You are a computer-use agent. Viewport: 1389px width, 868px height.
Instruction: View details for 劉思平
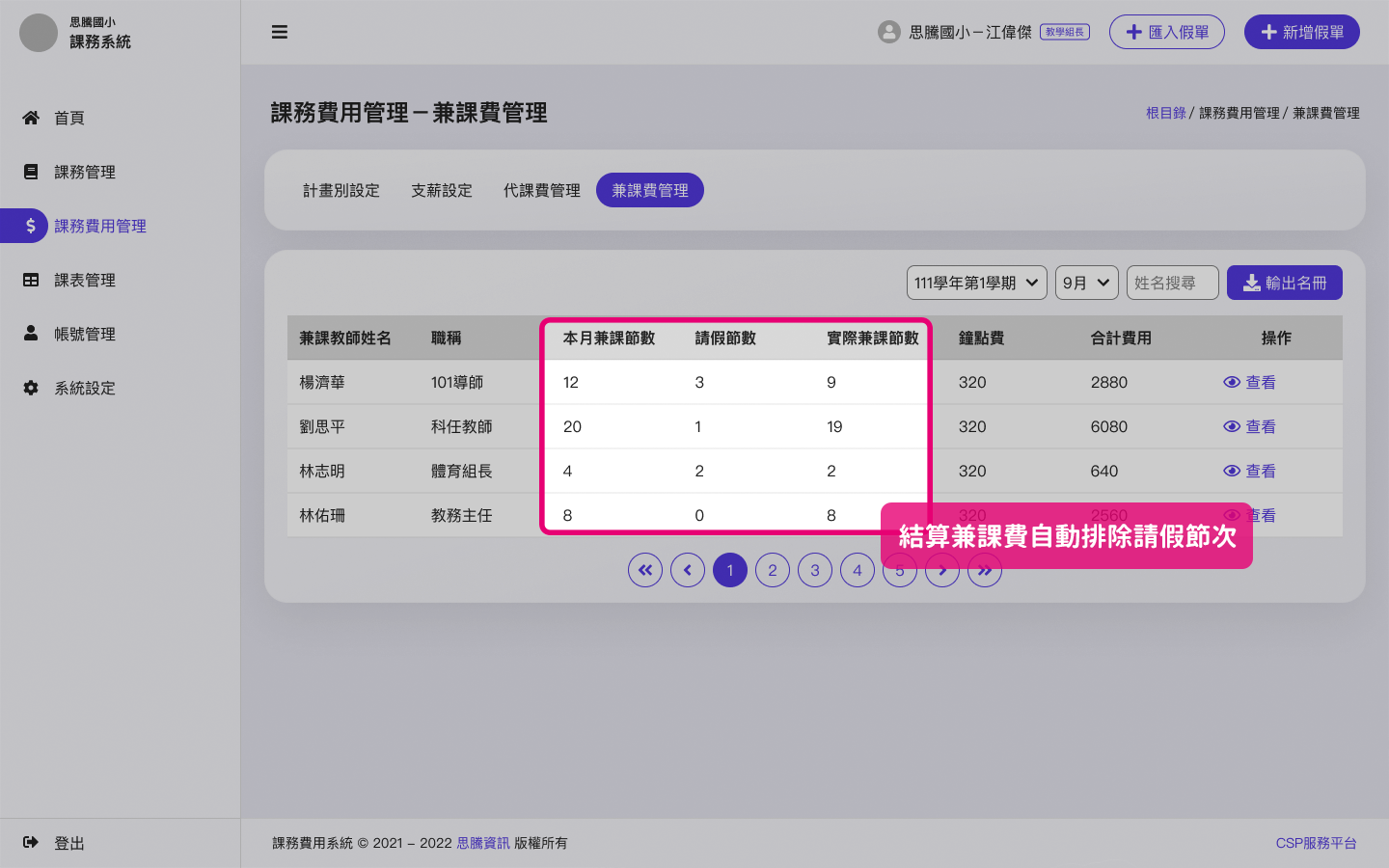click(1250, 426)
